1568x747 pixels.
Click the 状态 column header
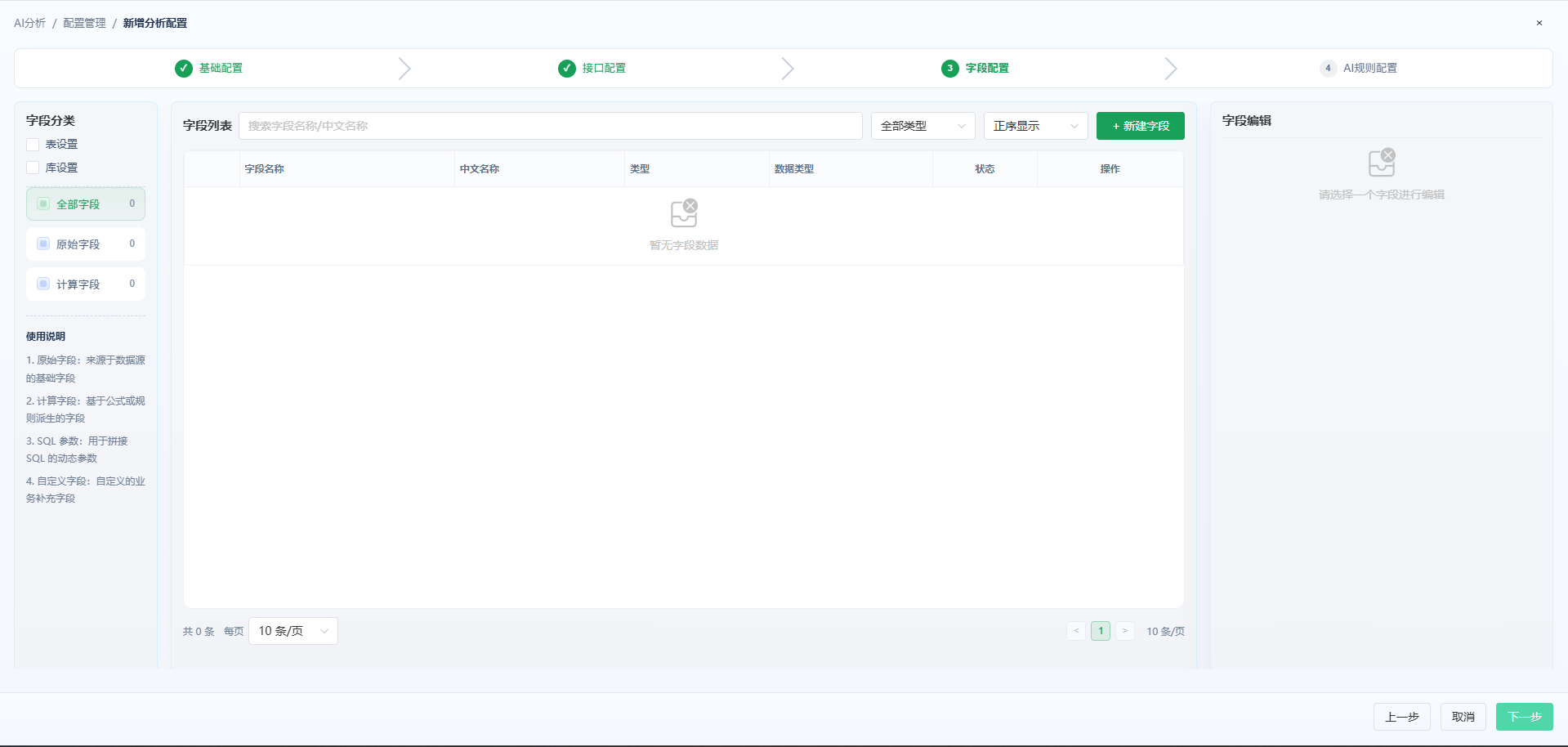click(x=985, y=169)
